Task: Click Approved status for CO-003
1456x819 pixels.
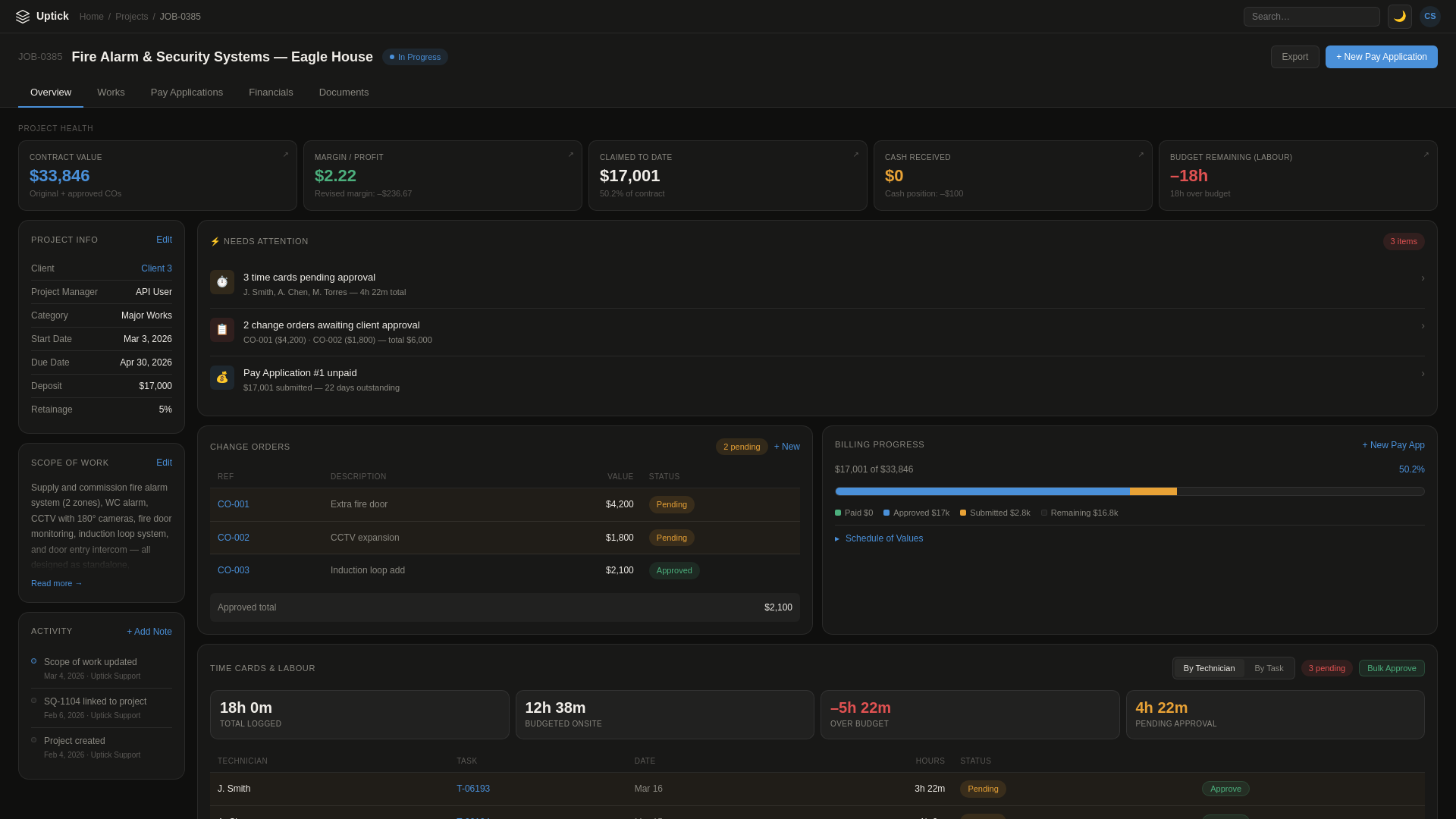Action: (x=674, y=570)
